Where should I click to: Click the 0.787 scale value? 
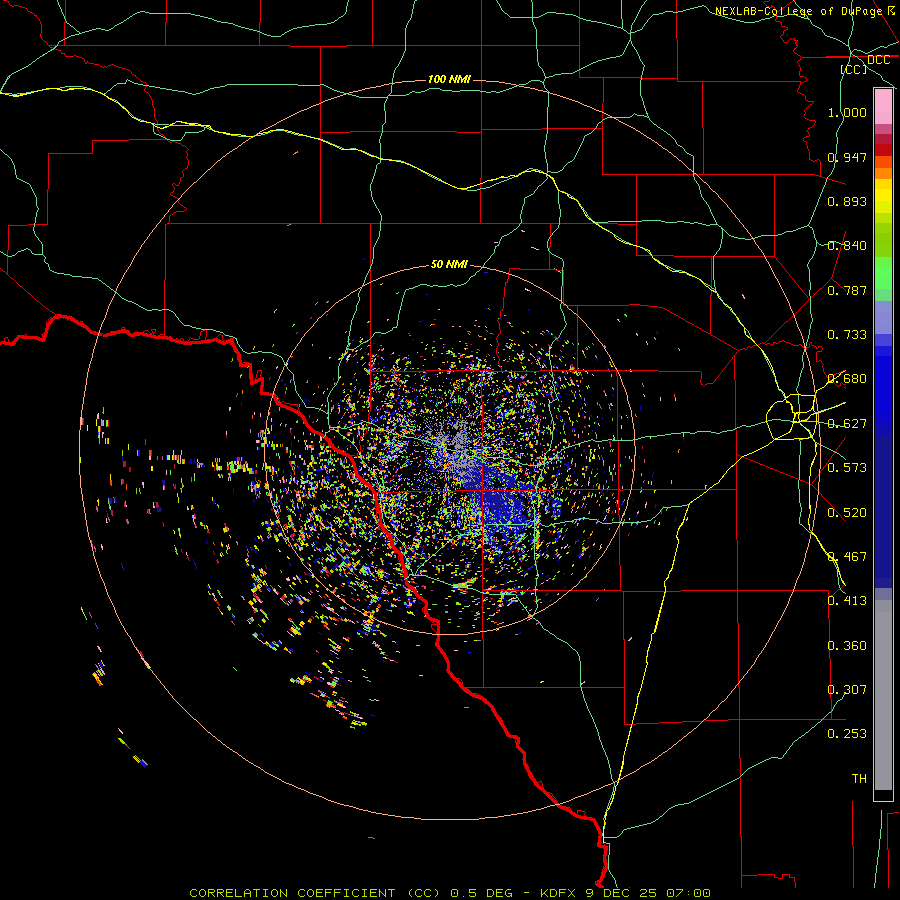(x=847, y=290)
